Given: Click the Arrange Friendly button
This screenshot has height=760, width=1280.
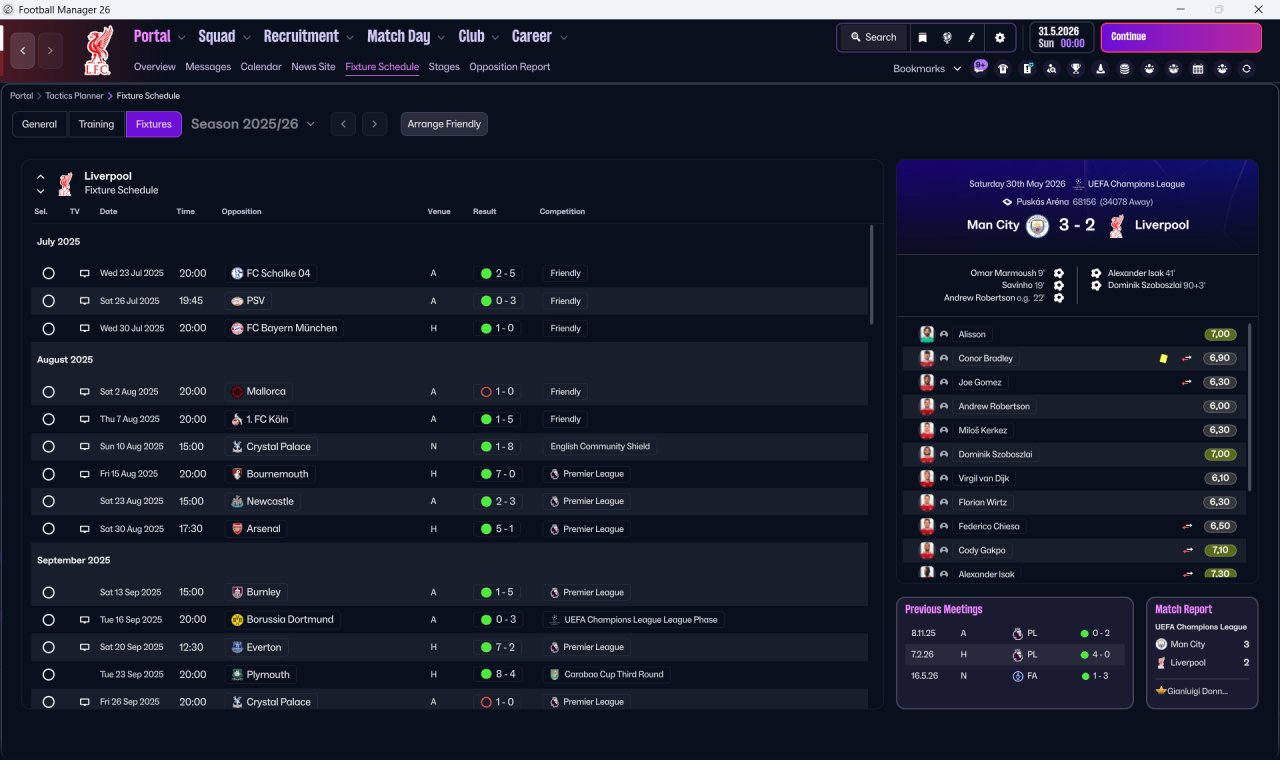Looking at the screenshot, I should 444,124.
